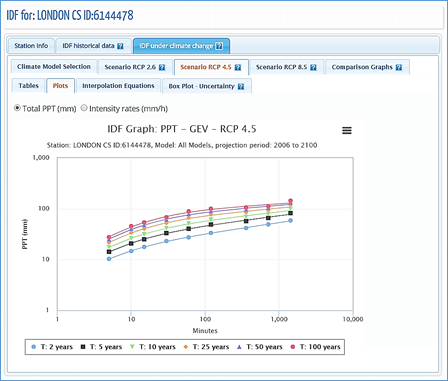Click help icon beside Scenario RCP 4.5

(x=238, y=67)
